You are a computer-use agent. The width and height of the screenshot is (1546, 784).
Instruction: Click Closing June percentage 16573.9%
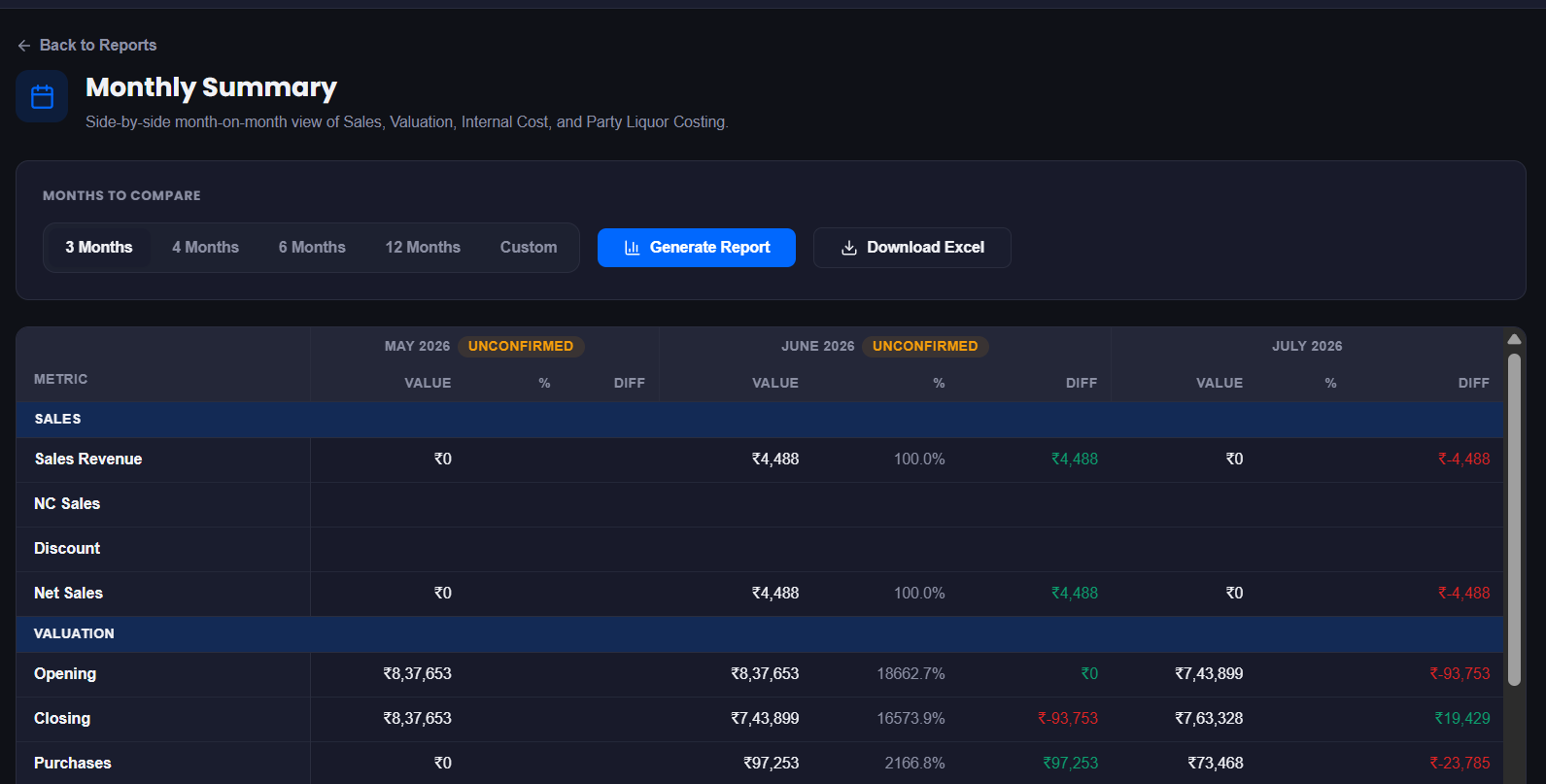pyautogui.click(x=910, y=719)
